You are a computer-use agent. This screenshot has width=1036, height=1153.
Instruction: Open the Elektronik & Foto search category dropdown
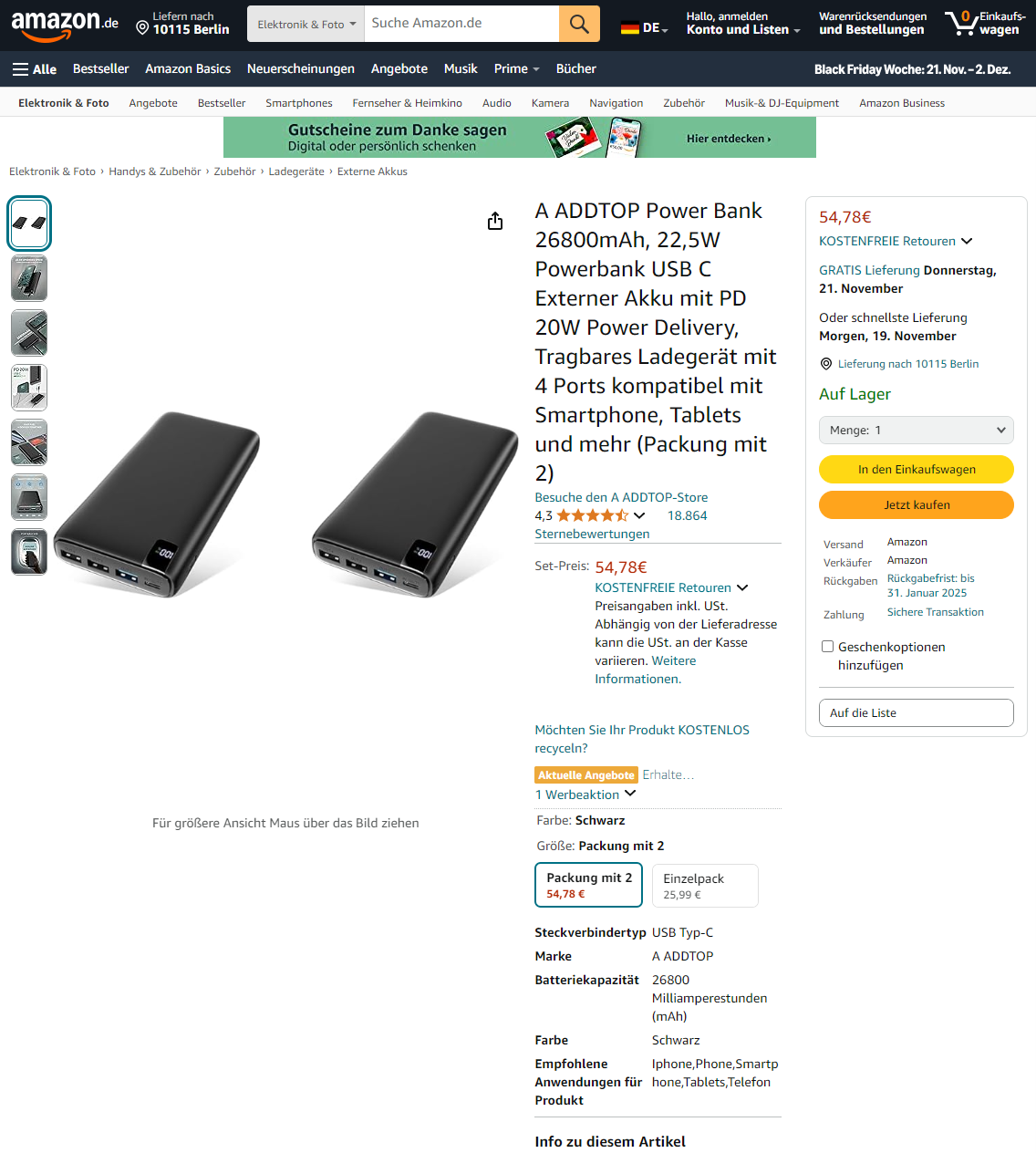tap(306, 24)
